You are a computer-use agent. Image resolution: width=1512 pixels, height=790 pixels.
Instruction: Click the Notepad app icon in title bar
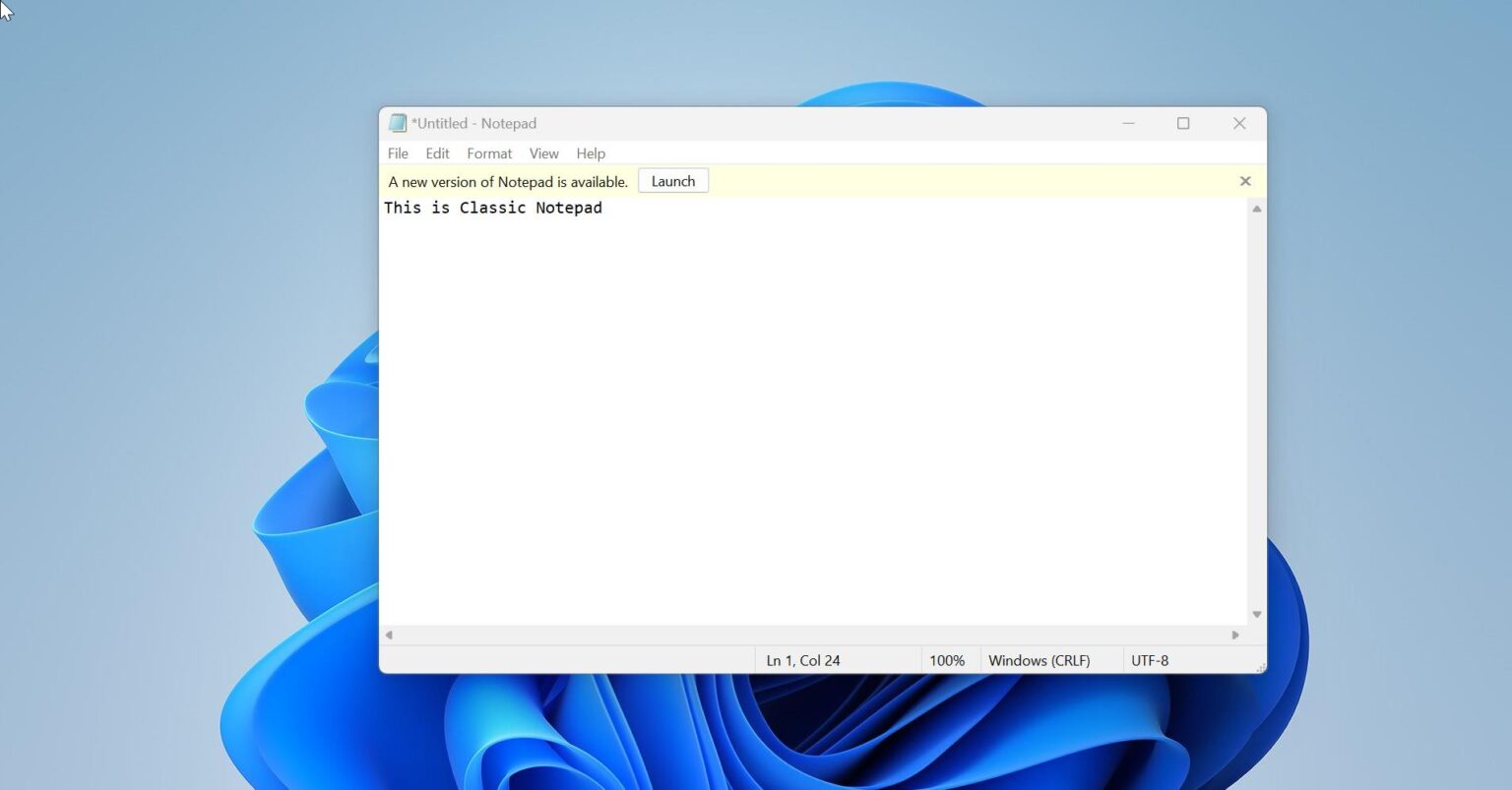pyautogui.click(x=398, y=123)
